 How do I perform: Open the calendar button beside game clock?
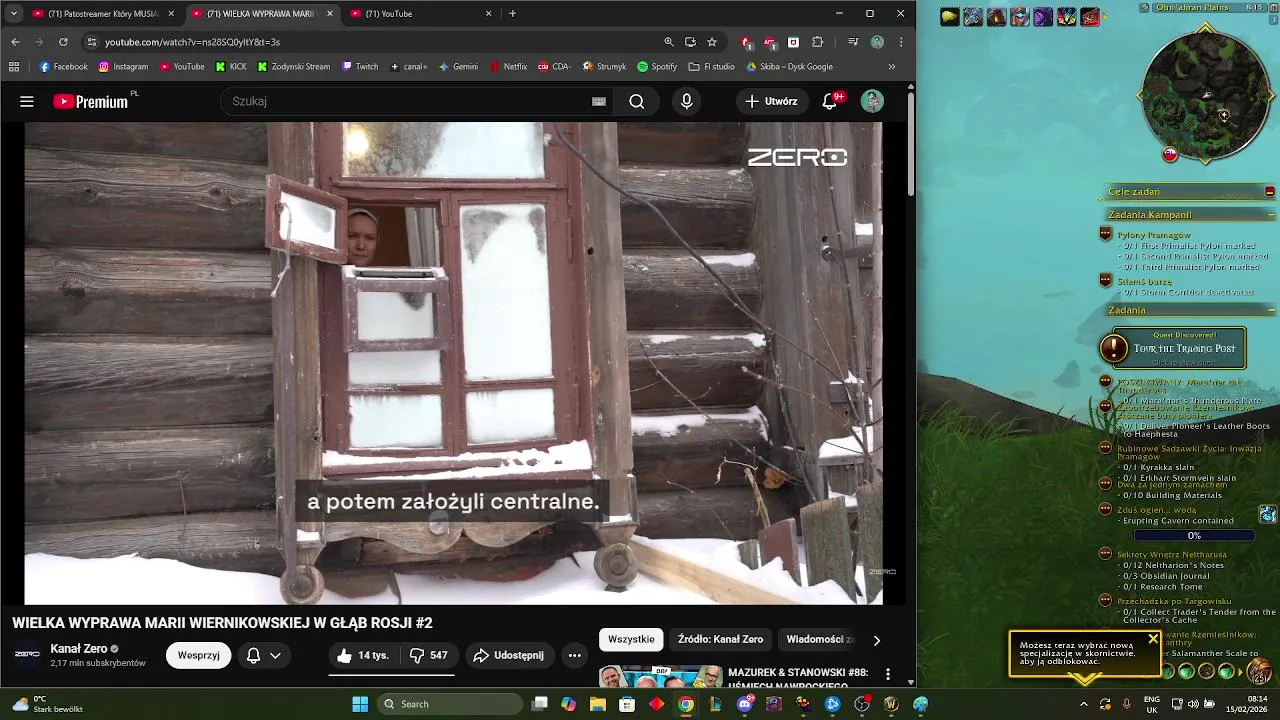point(1273,8)
